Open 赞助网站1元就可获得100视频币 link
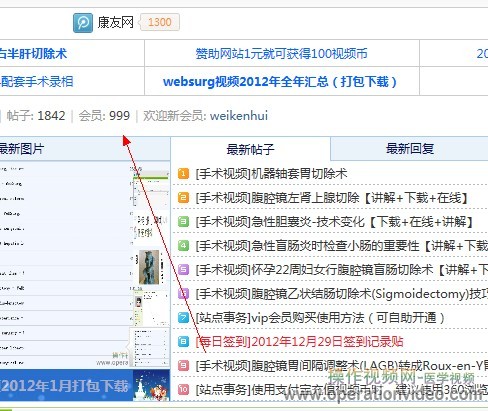This screenshot has width=488, height=411. tap(282, 54)
